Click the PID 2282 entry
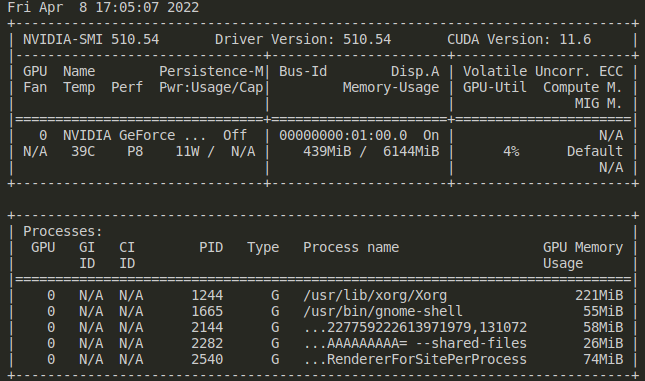Viewport: 645px width, 381px height. pos(207,344)
